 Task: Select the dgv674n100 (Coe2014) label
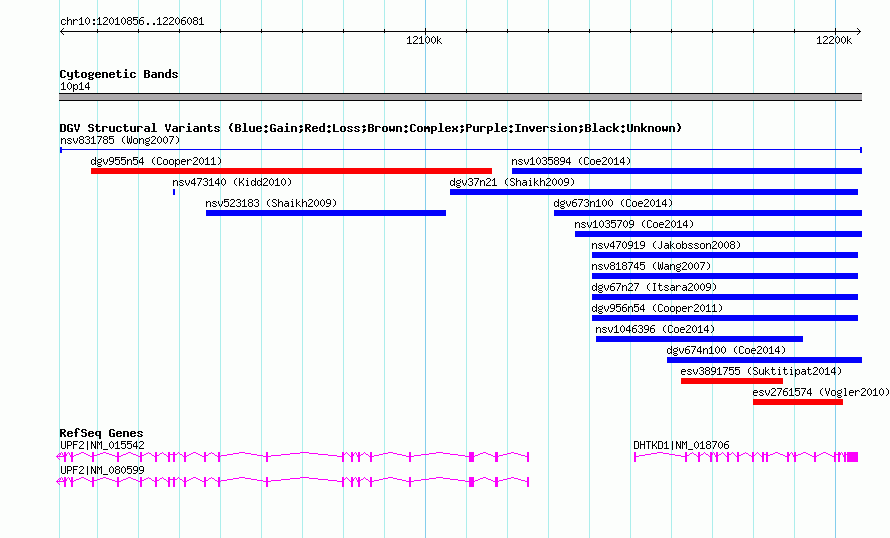tap(726, 350)
